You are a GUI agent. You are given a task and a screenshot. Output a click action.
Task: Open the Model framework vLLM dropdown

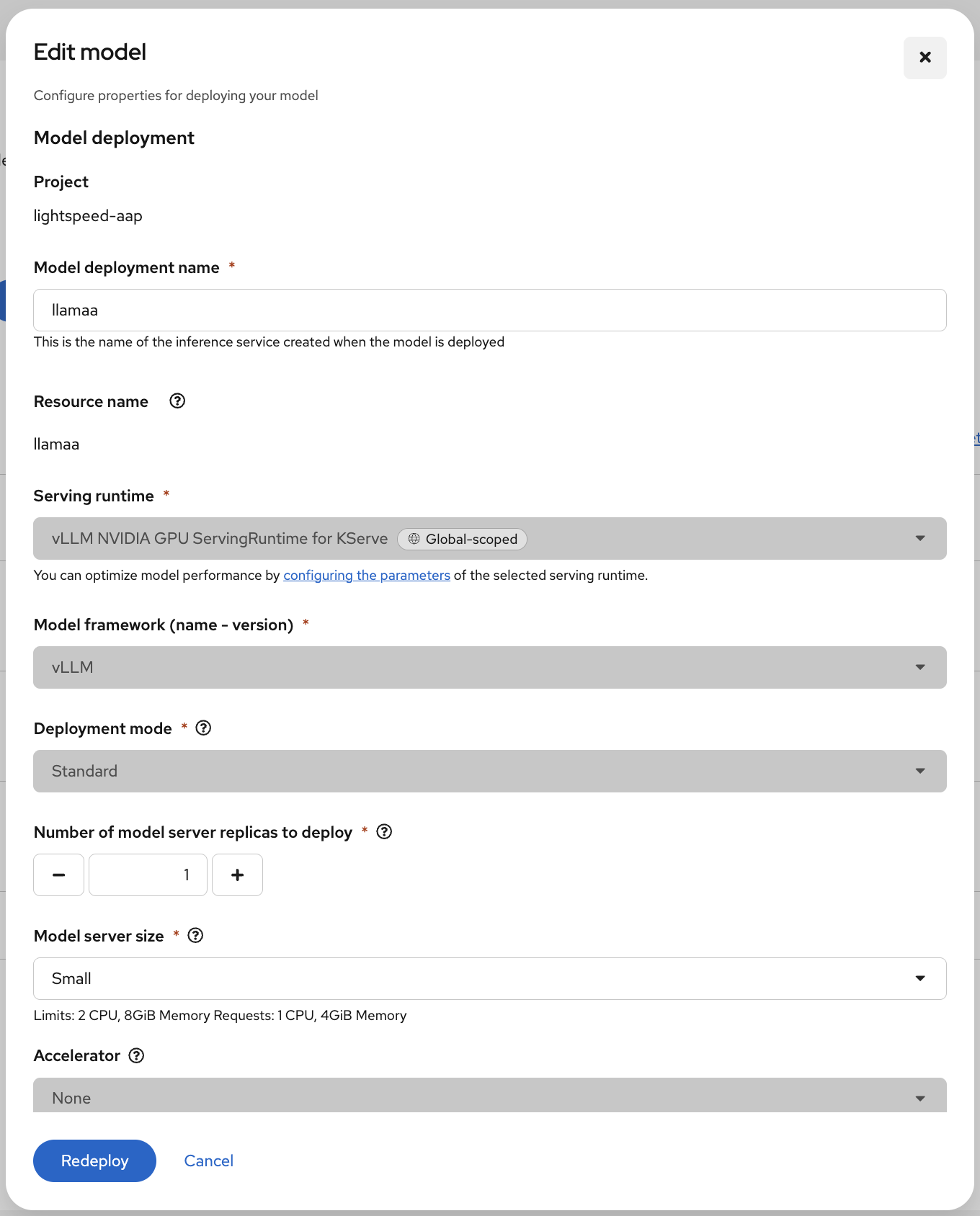(489, 668)
